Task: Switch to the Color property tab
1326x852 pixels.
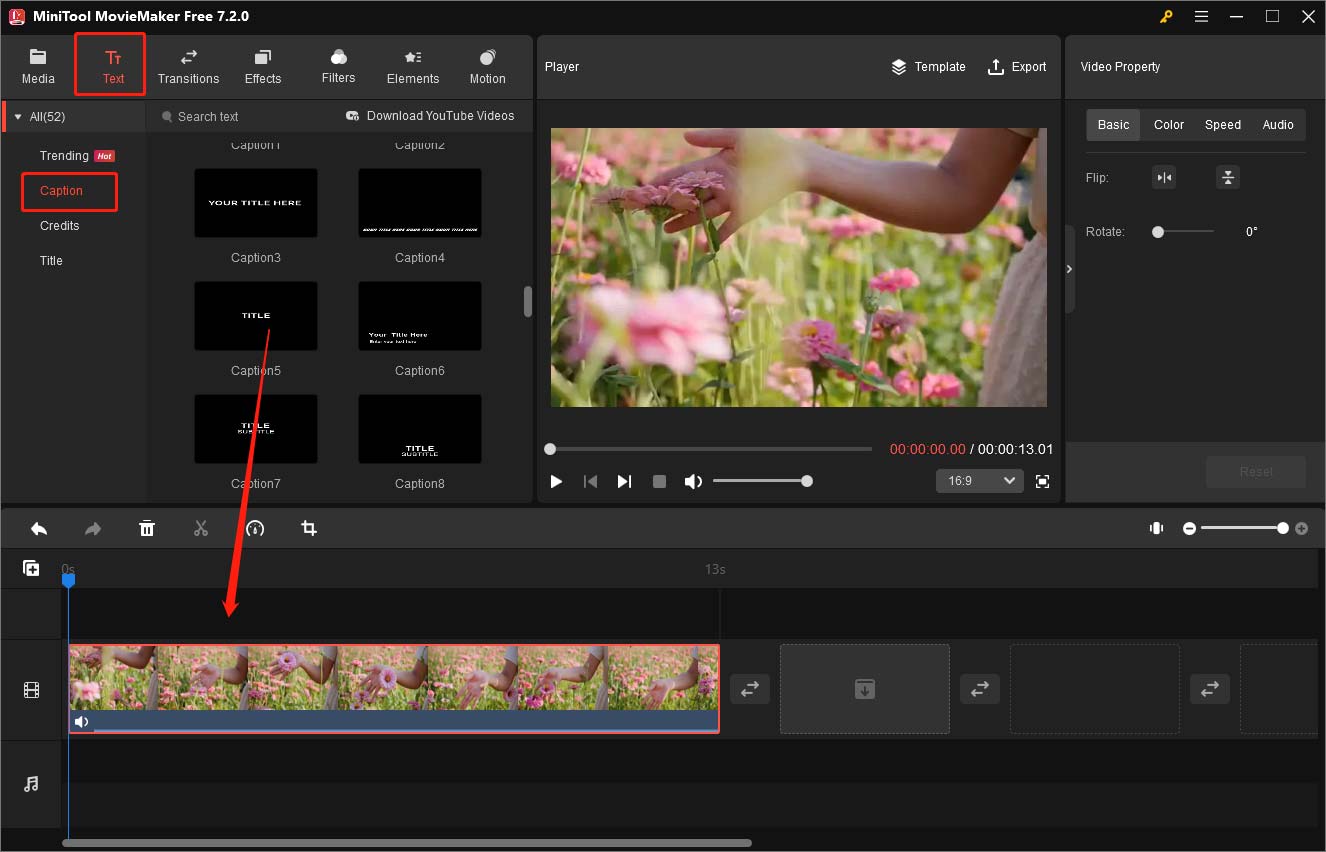Action: [1168, 125]
